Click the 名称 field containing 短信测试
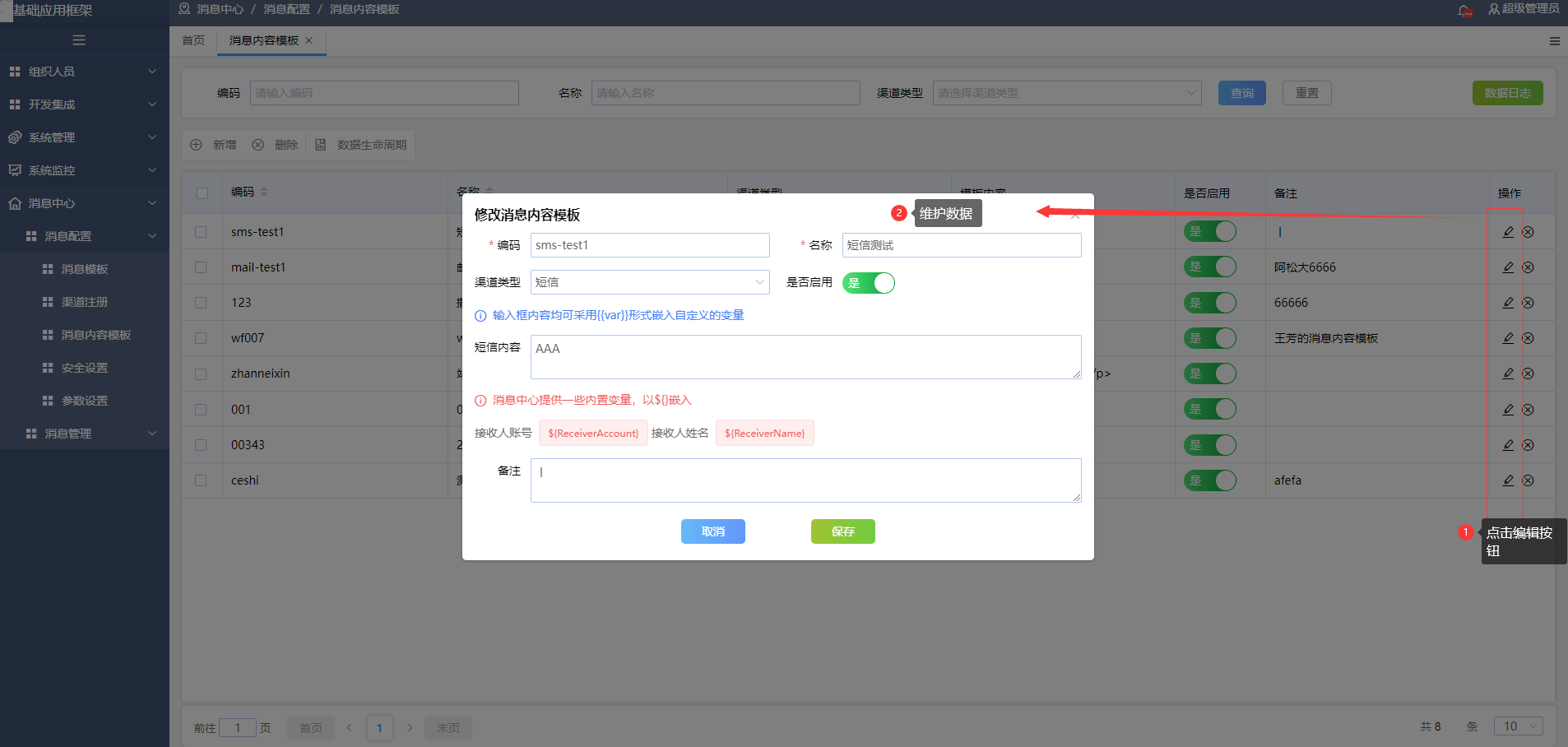Viewport: 1568px width, 747px height. [x=962, y=245]
